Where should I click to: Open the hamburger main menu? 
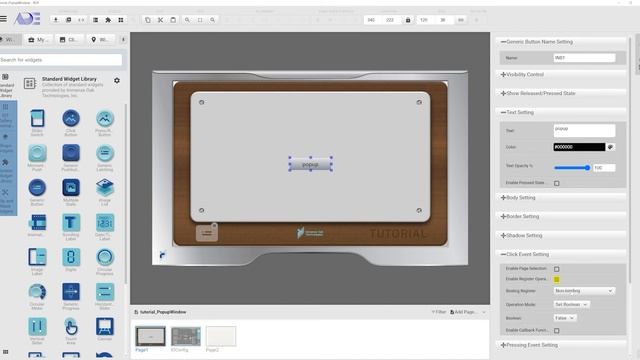click(x=4, y=19)
